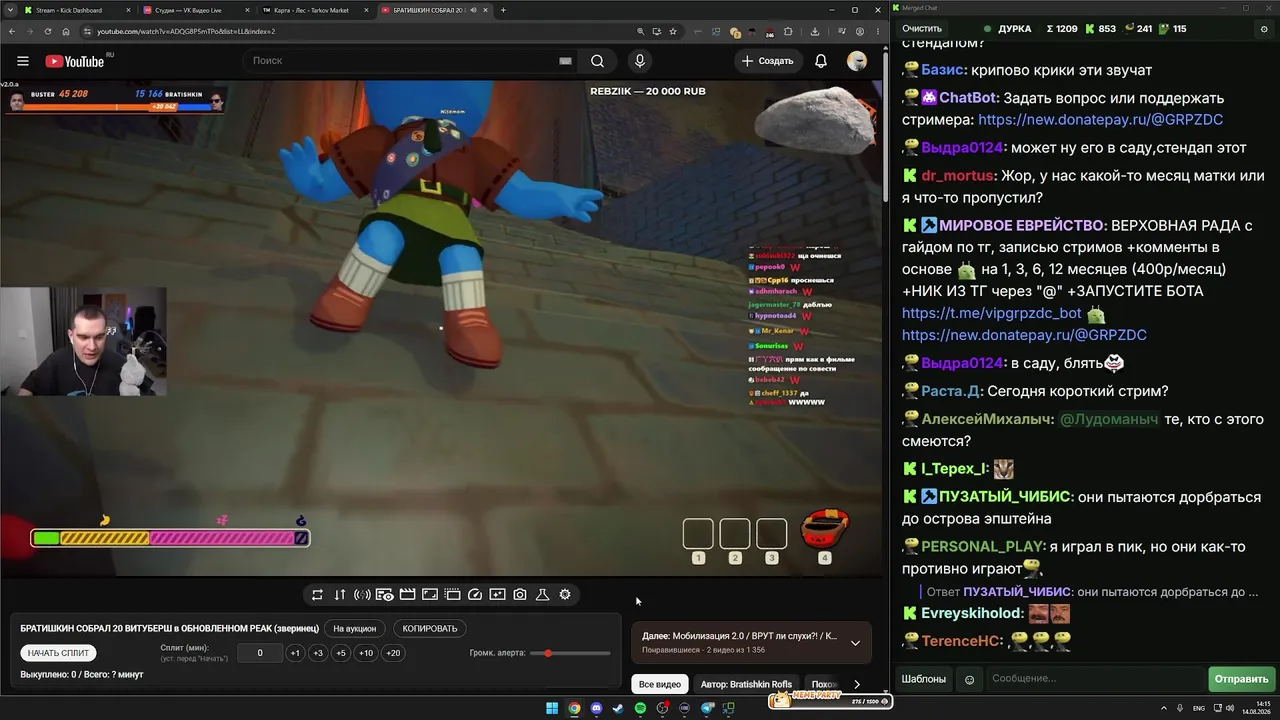
Task: Open browser downloads
Action: pyautogui.click(x=815, y=31)
